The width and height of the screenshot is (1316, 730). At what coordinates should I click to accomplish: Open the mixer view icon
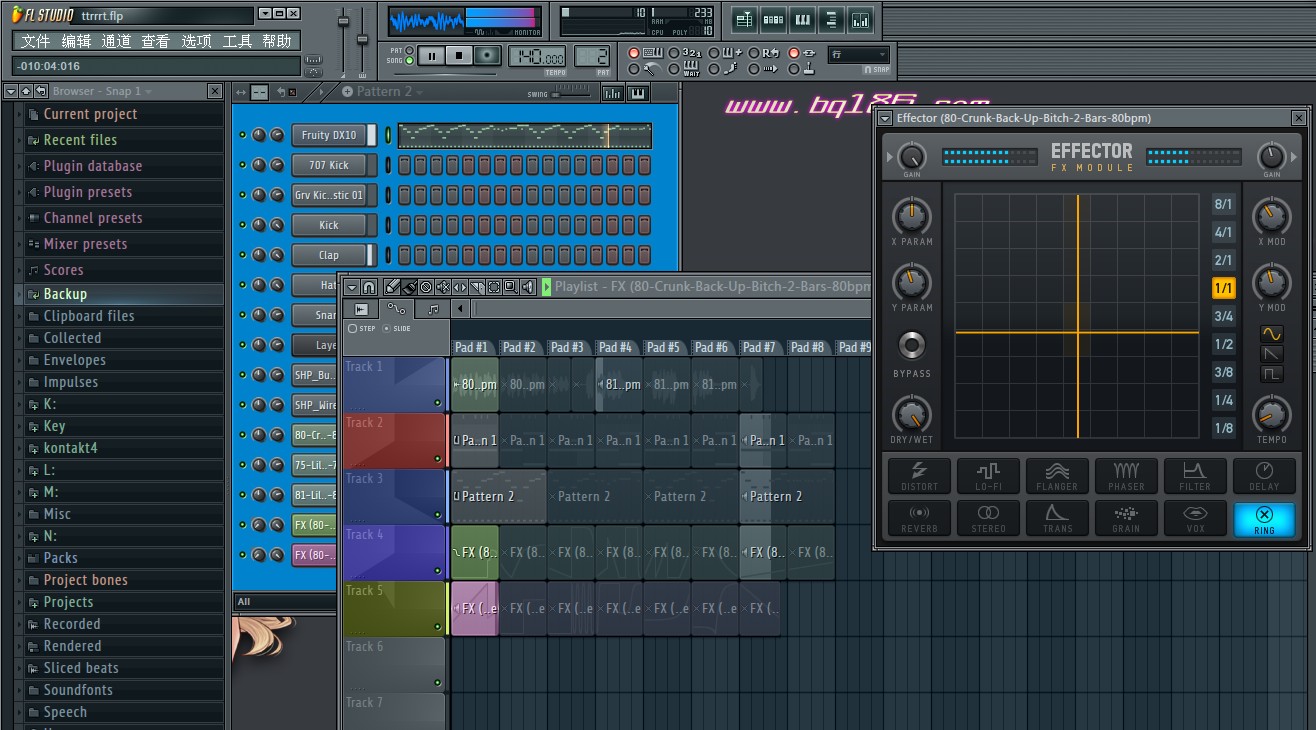[860, 19]
